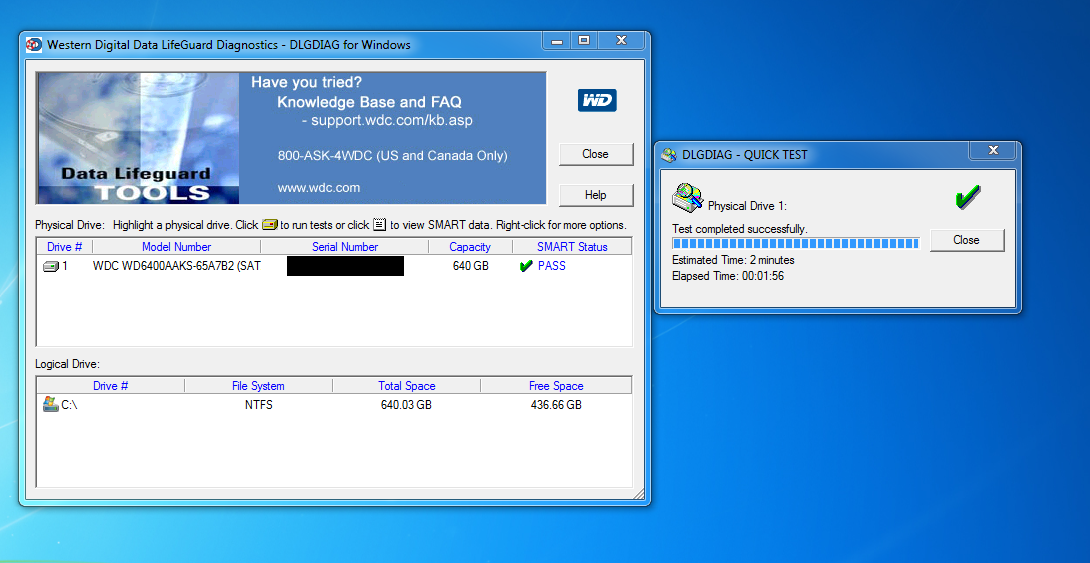
Task: Click the Quick Test drive scan icon
Action: pyautogui.click(x=688, y=197)
